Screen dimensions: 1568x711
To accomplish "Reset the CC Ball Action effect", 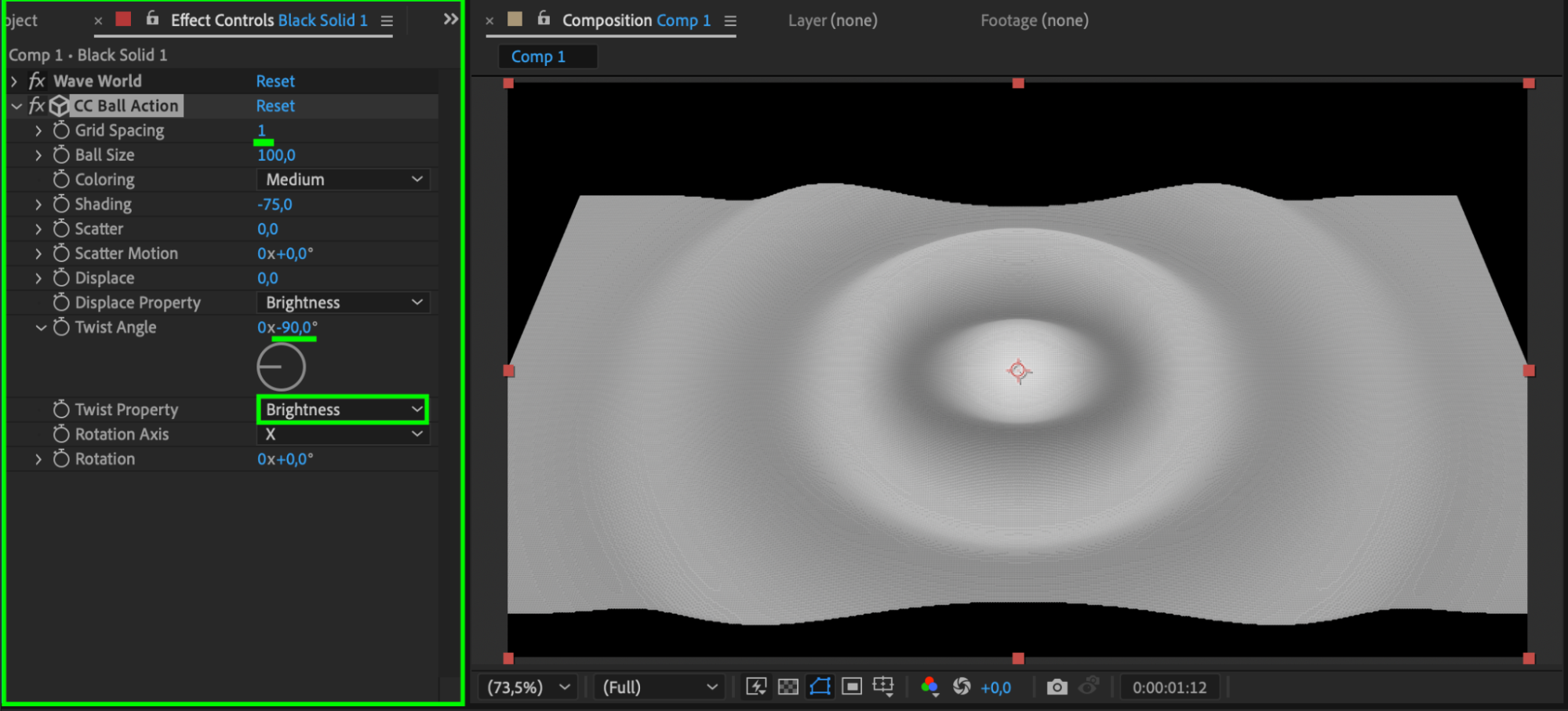I will [275, 106].
